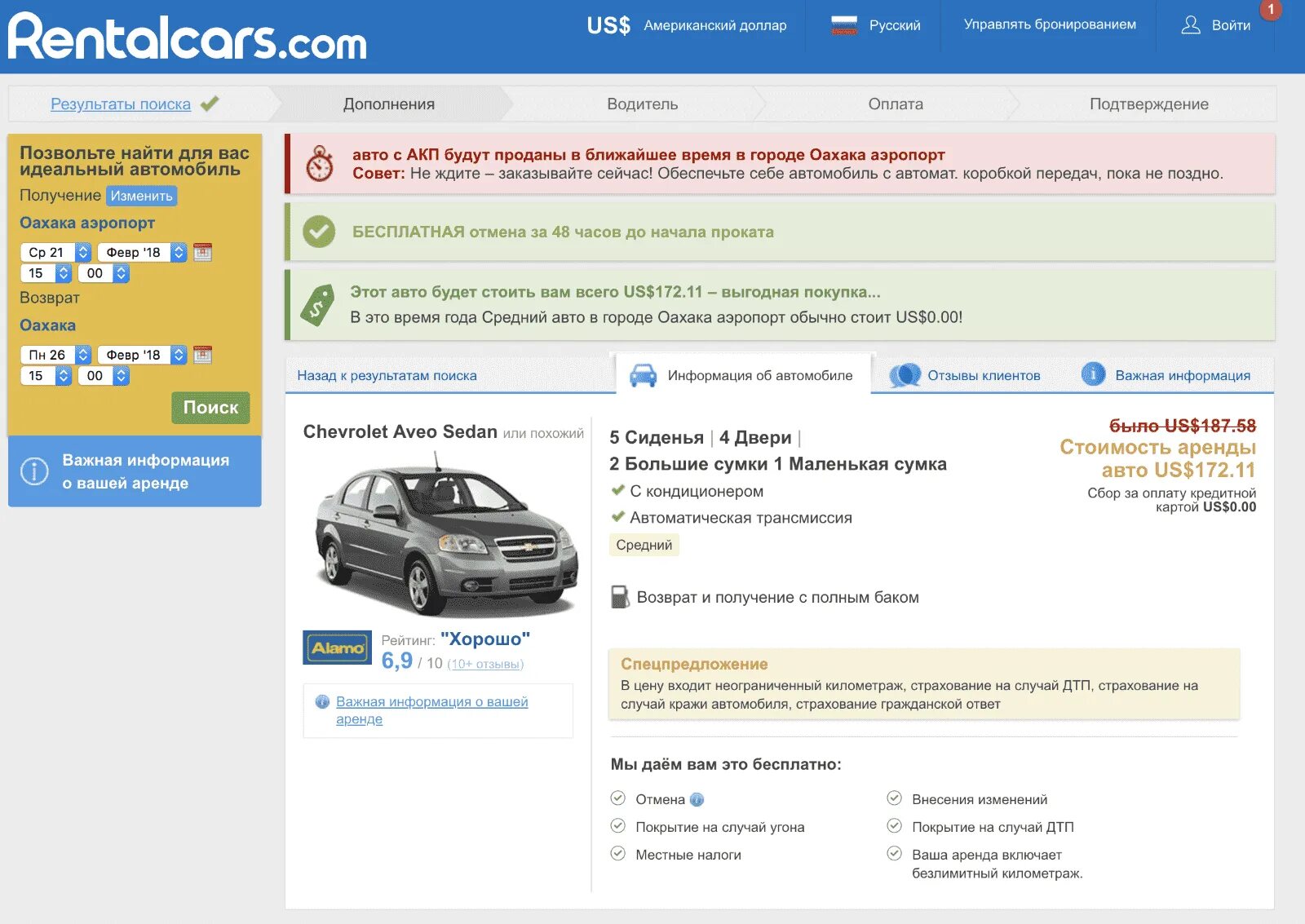Select the Подтверждение step
Image resolution: width=1305 pixels, height=924 pixels.
[1149, 104]
